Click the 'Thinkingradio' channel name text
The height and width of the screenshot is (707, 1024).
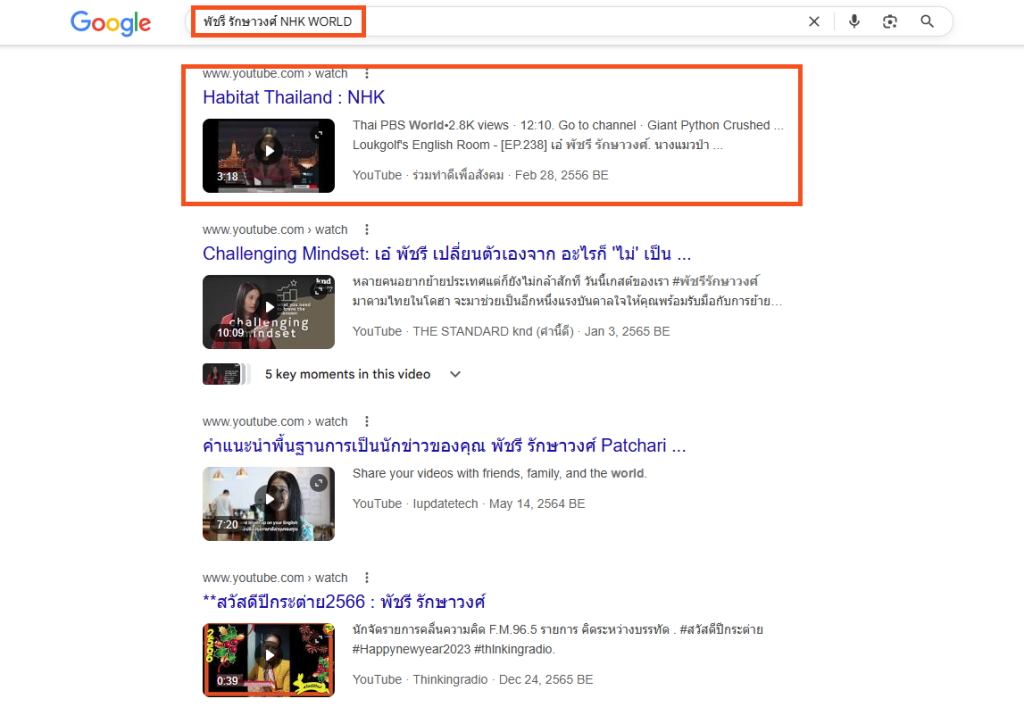click(450, 680)
